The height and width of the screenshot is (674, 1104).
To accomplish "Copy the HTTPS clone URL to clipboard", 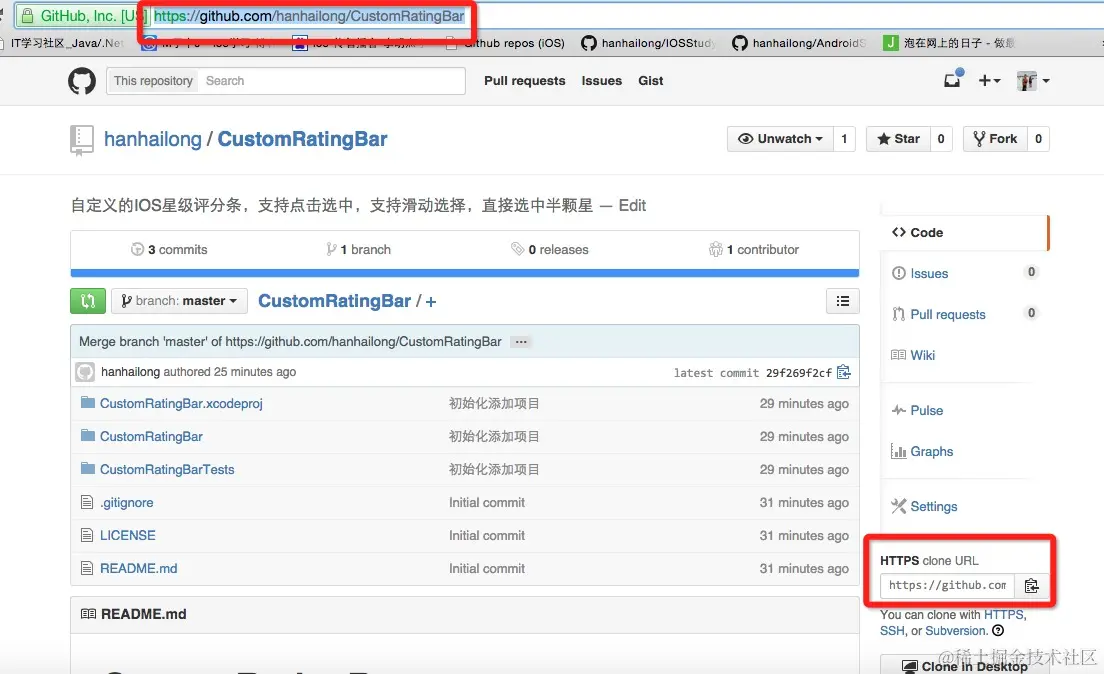I will pos(1031,585).
